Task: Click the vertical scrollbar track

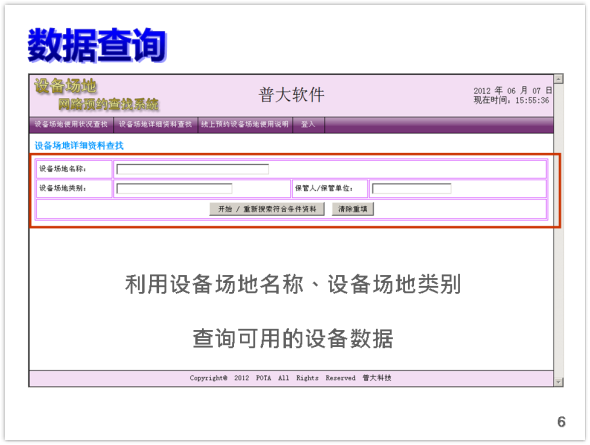Action: [558, 230]
